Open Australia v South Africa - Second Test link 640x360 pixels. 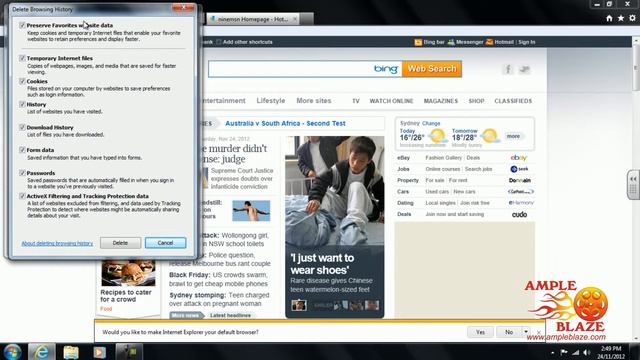[x=285, y=123]
